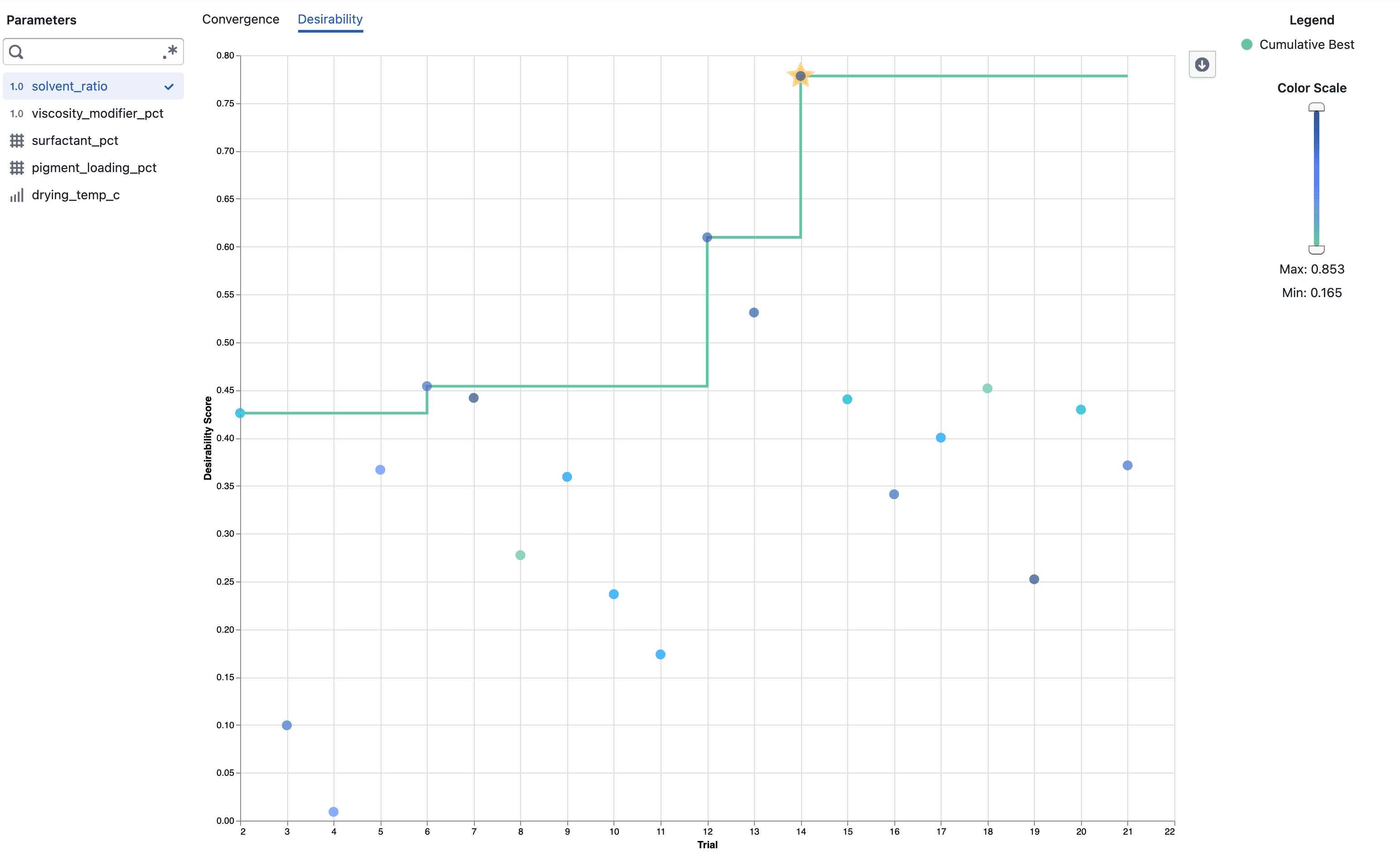Image resolution: width=1400 pixels, height=865 pixels.
Task: Click the checkmark on solvent_ratio row
Action: (x=169, y=87)
